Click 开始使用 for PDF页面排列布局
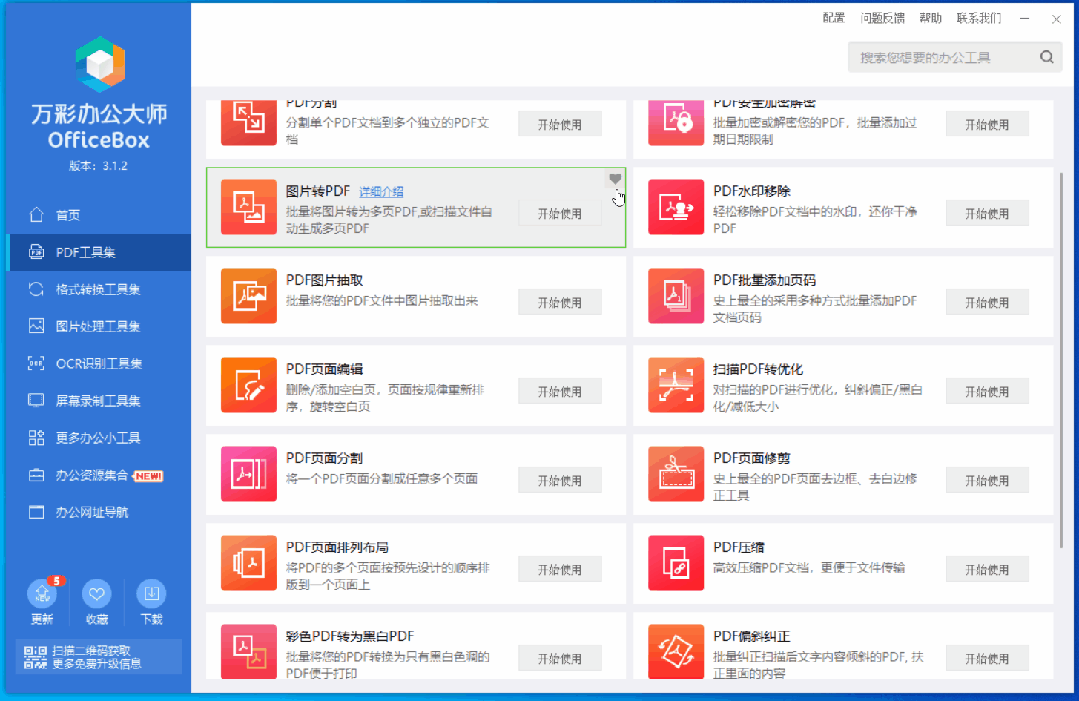This screenshot has height=701, width=1079. (559, 570)
